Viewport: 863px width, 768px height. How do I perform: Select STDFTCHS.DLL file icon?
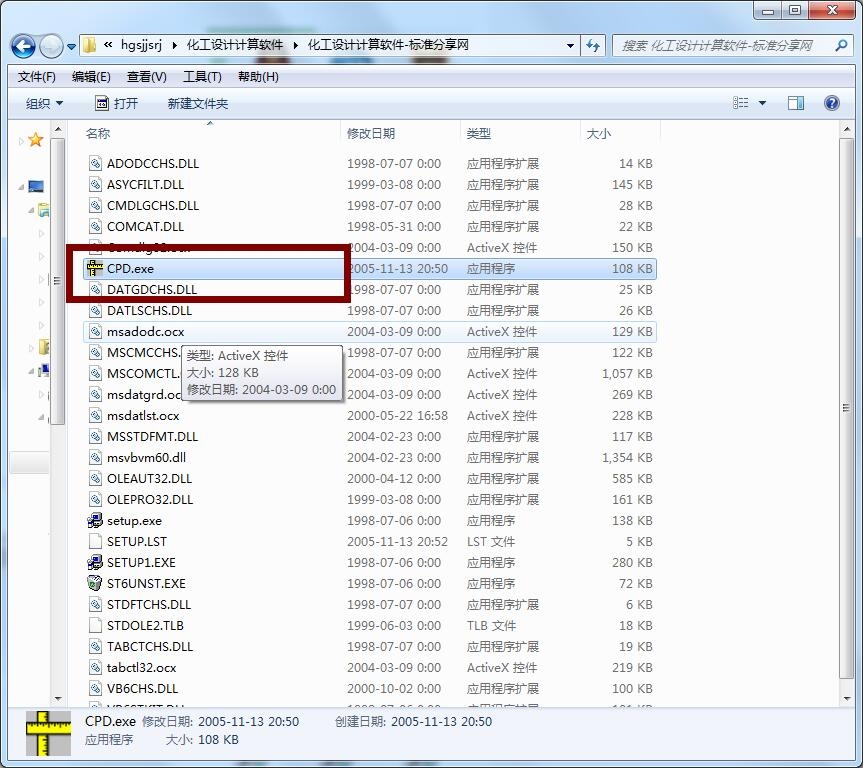point(95,604)
